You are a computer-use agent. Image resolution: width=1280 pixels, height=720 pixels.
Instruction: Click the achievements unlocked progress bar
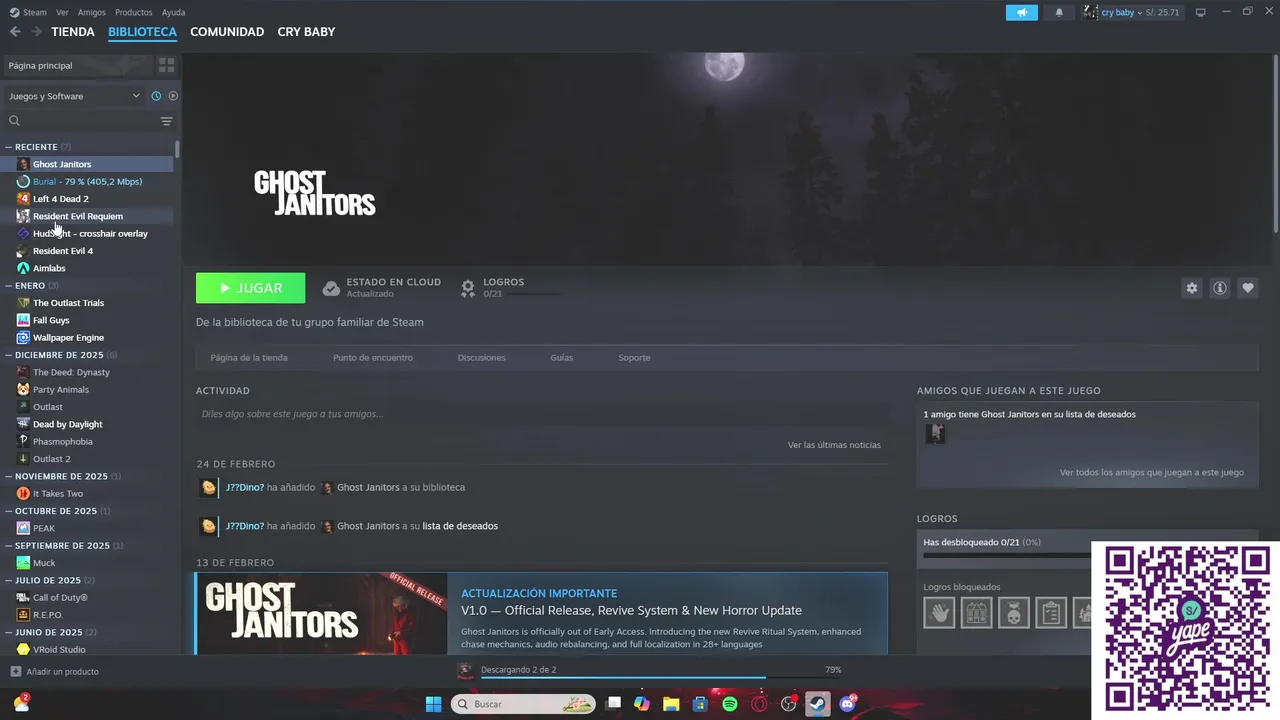[1006, 555]
